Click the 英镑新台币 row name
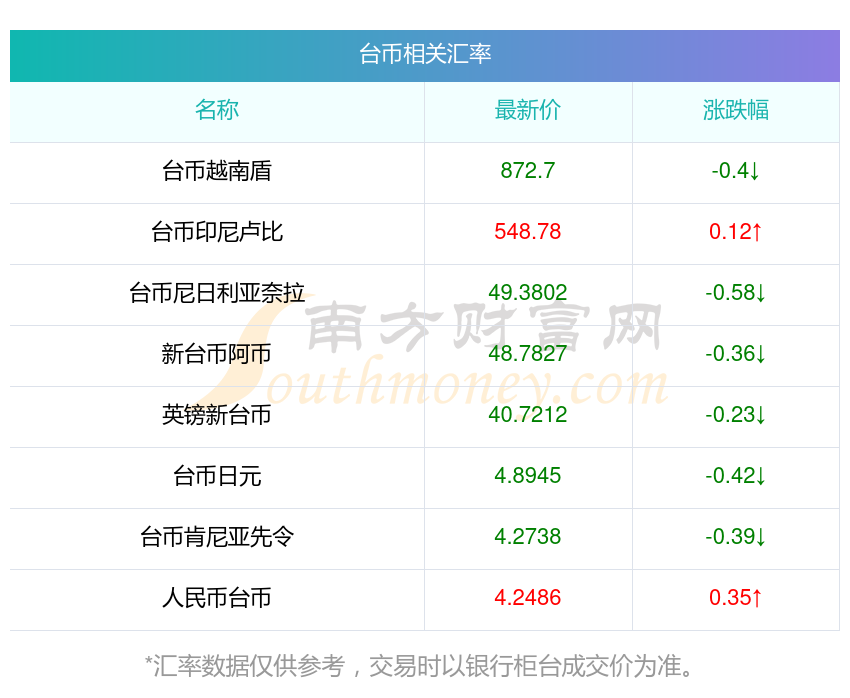The width and height of the screenshot is (850, 698). pyautogui.click(x=217, y=415)
